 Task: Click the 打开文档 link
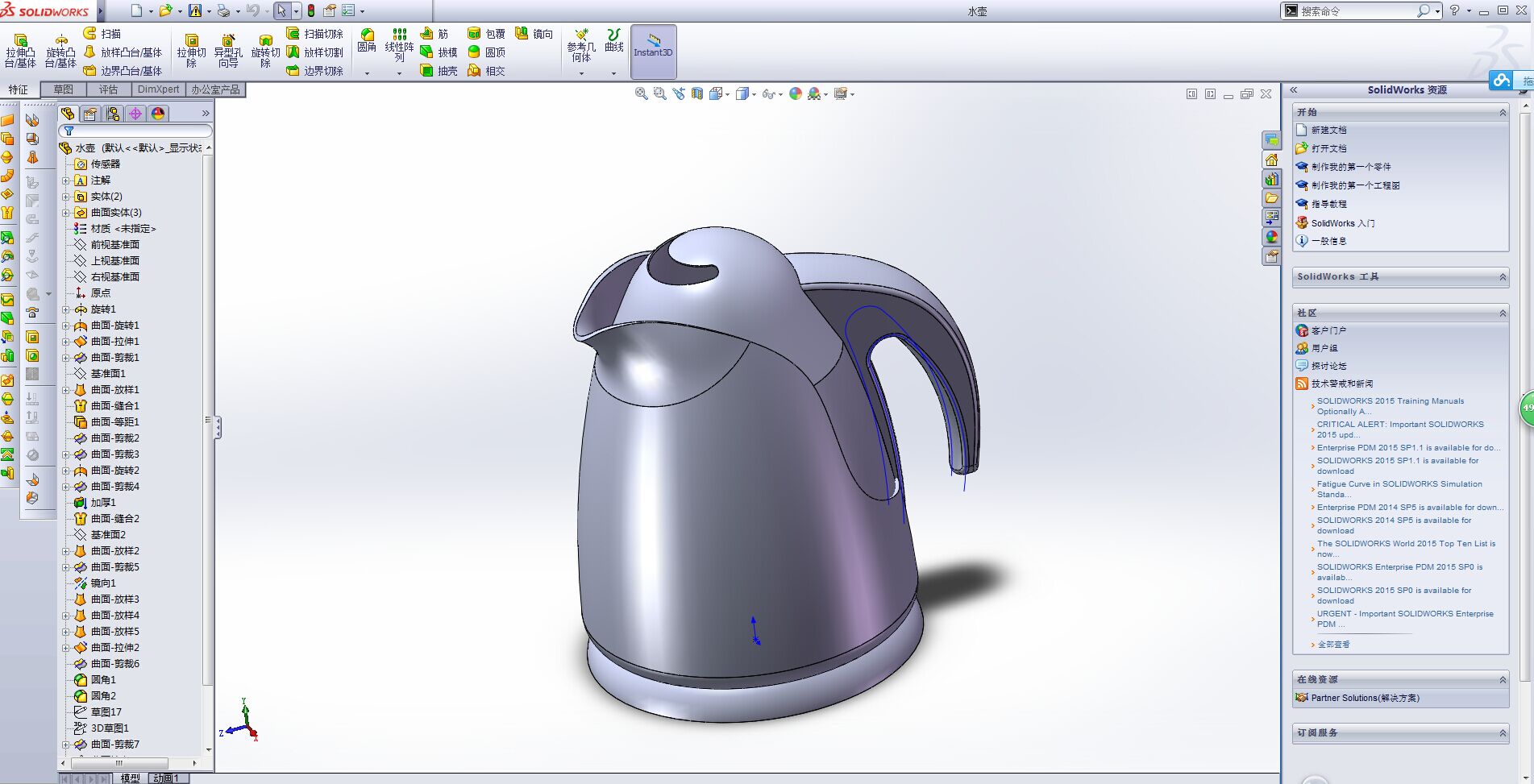(x=1328, y=148)
